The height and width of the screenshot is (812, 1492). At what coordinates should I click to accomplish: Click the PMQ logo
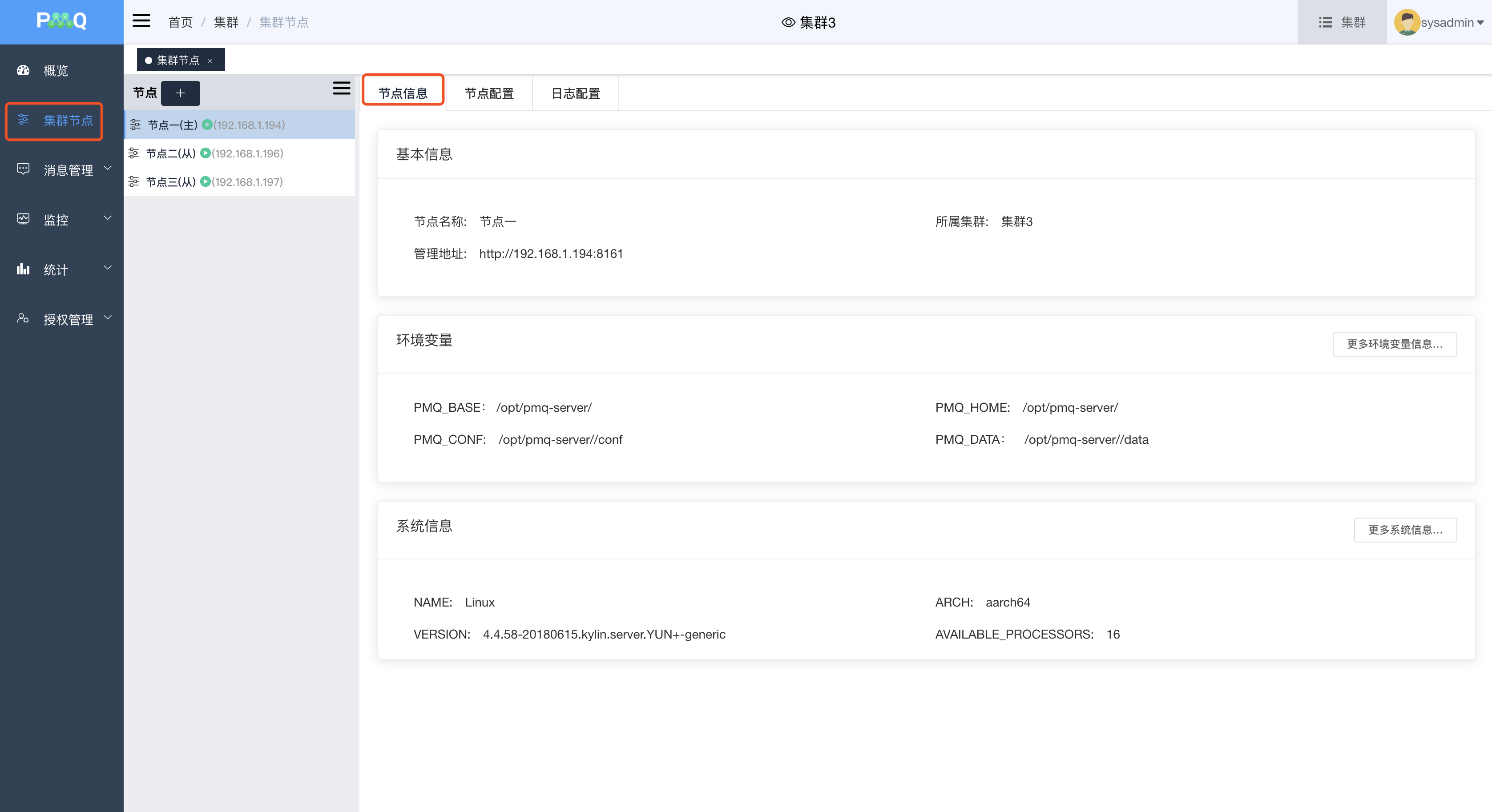(61, 21)
